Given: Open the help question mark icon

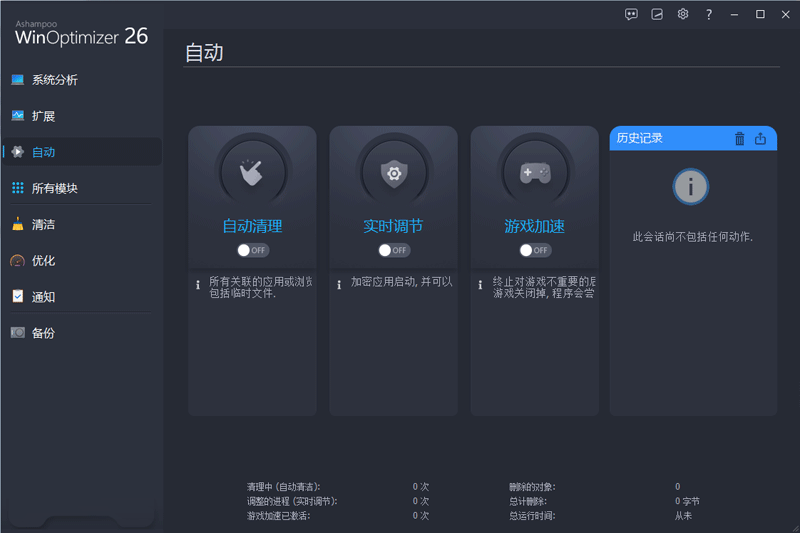Looking at the screenshot, I should click(x=709, y=14).
